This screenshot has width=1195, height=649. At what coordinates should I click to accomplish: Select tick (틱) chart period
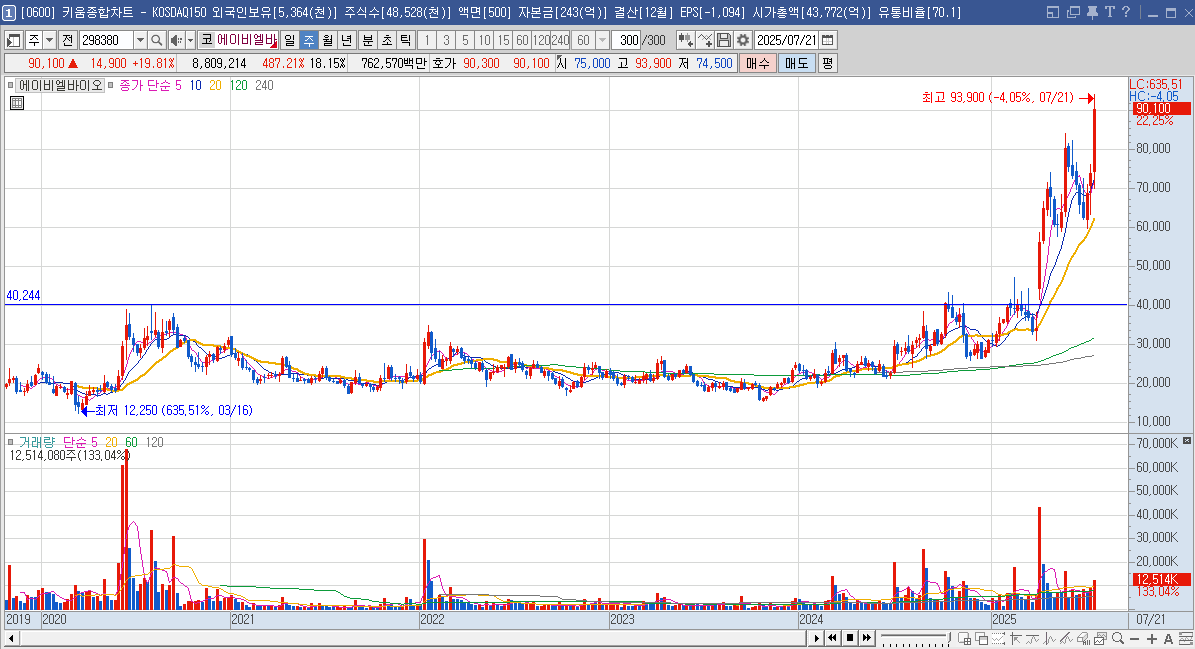406,40
